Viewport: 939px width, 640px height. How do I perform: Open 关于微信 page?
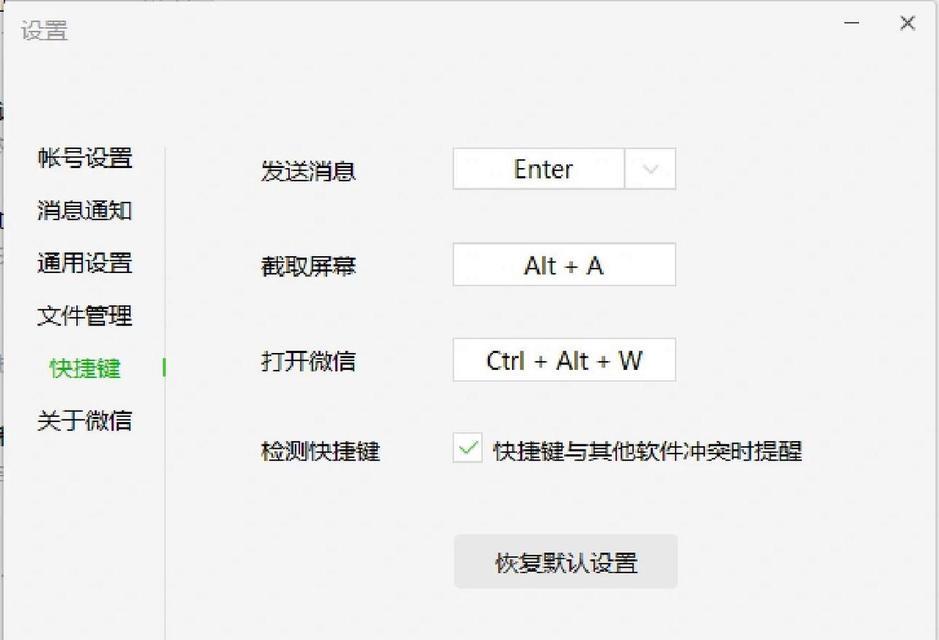pos(85,421)
